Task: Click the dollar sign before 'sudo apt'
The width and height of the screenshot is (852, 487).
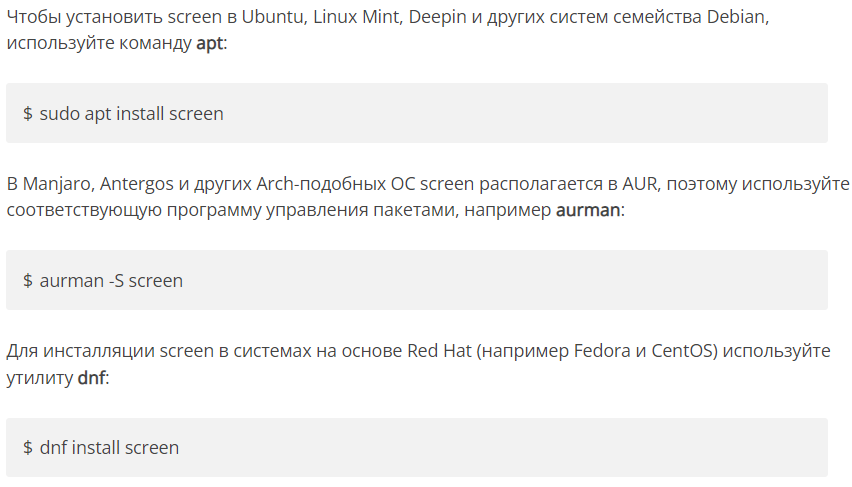Action: (28, 114)
